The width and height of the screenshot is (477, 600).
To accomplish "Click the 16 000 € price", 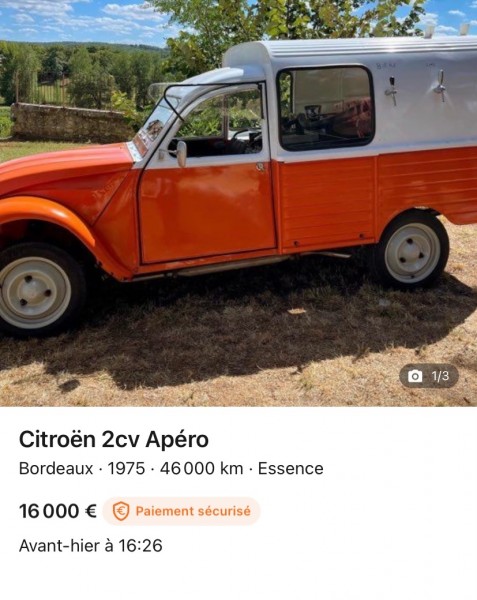I will [x=58, y=511].
